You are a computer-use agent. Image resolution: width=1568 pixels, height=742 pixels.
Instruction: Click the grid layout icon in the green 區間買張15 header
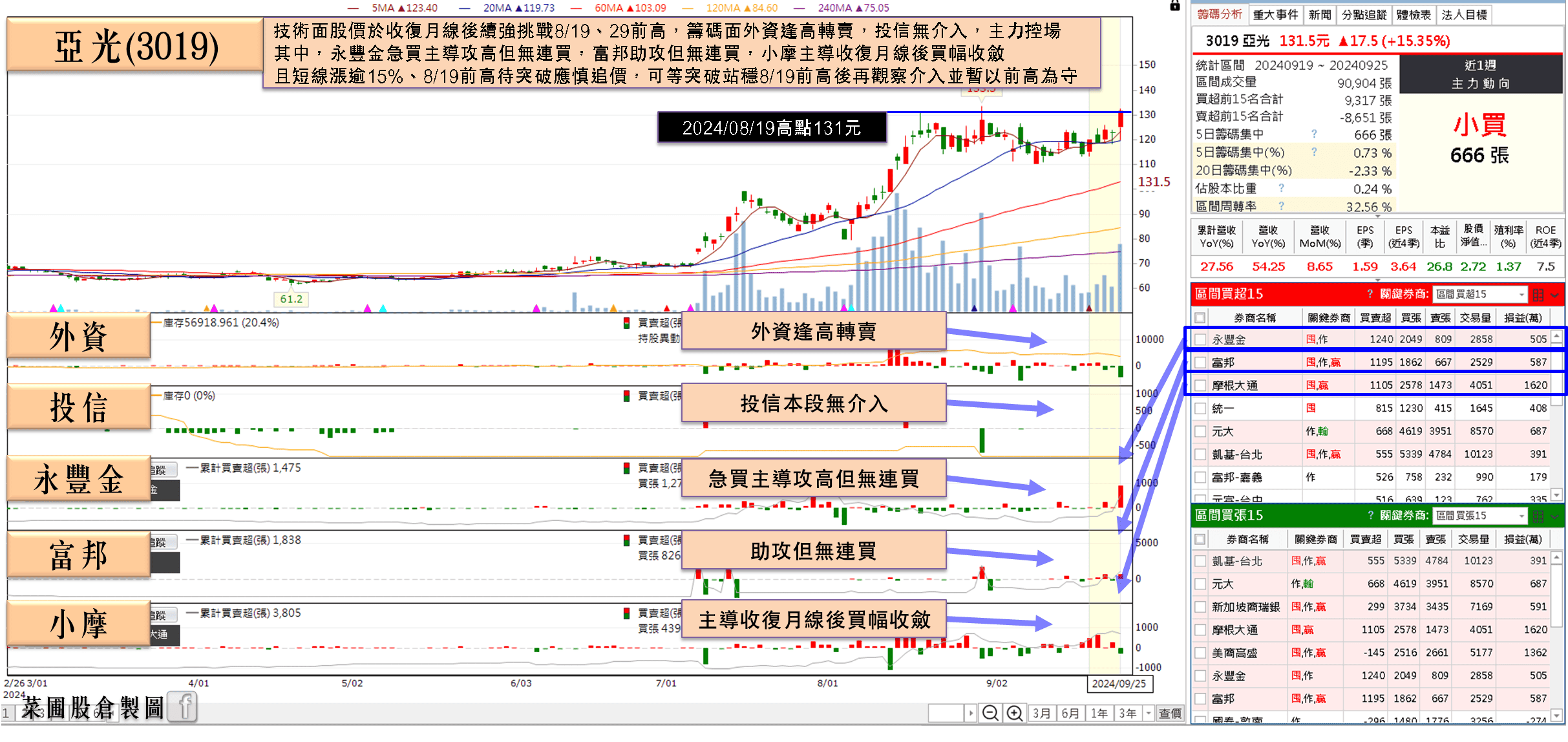pyautogui.click(x=1538, y=516)
